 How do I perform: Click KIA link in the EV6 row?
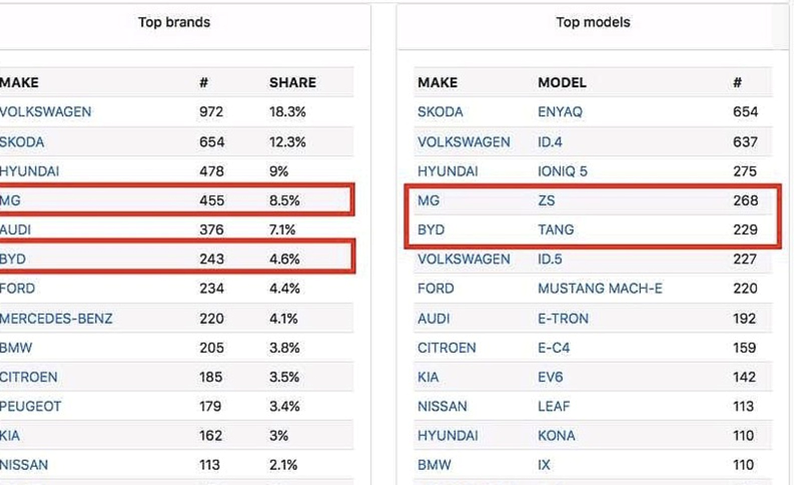pos(428,378)
